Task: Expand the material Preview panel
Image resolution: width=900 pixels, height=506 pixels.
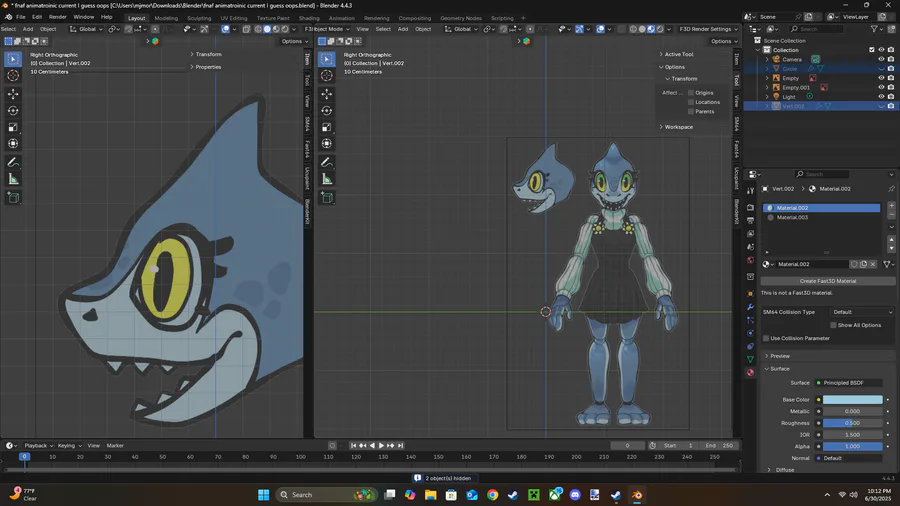Action: click(777, 356)
